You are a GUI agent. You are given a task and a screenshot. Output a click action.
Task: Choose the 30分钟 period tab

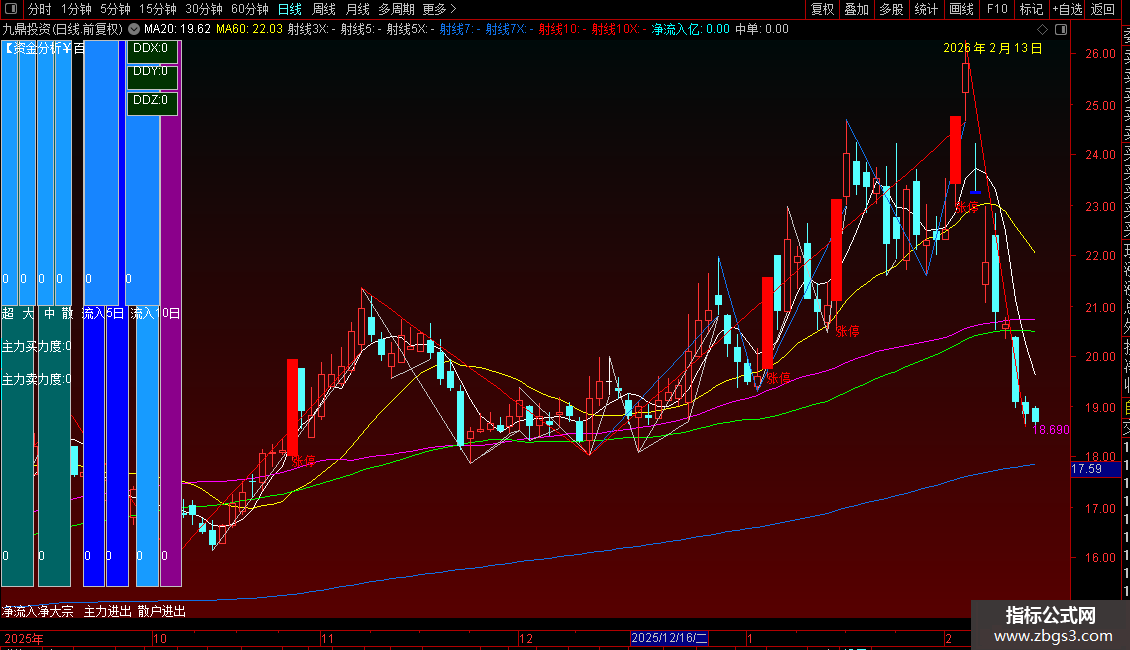click(x=204, y=9)
